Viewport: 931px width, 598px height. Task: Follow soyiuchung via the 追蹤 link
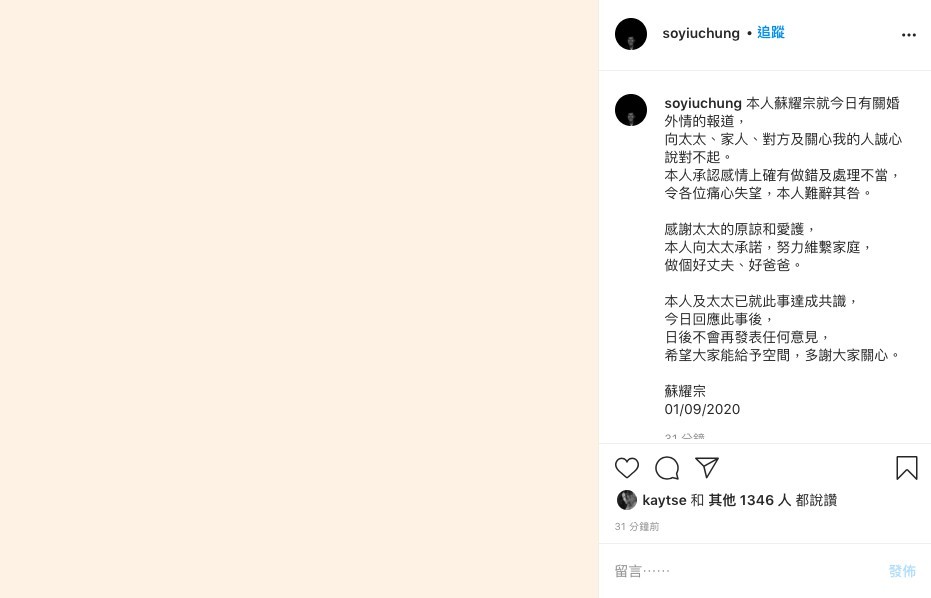(x=771, y=33)
